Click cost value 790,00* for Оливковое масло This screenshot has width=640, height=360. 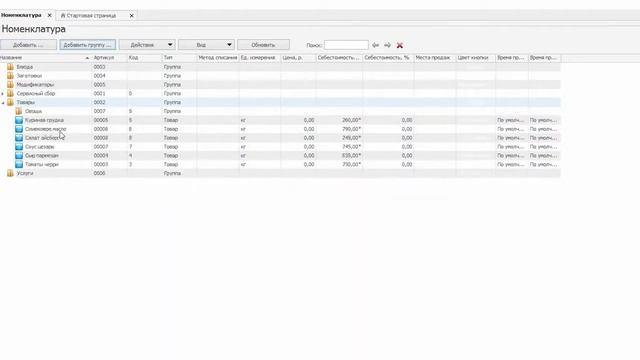pyautogui.click(x=351, y=129)
